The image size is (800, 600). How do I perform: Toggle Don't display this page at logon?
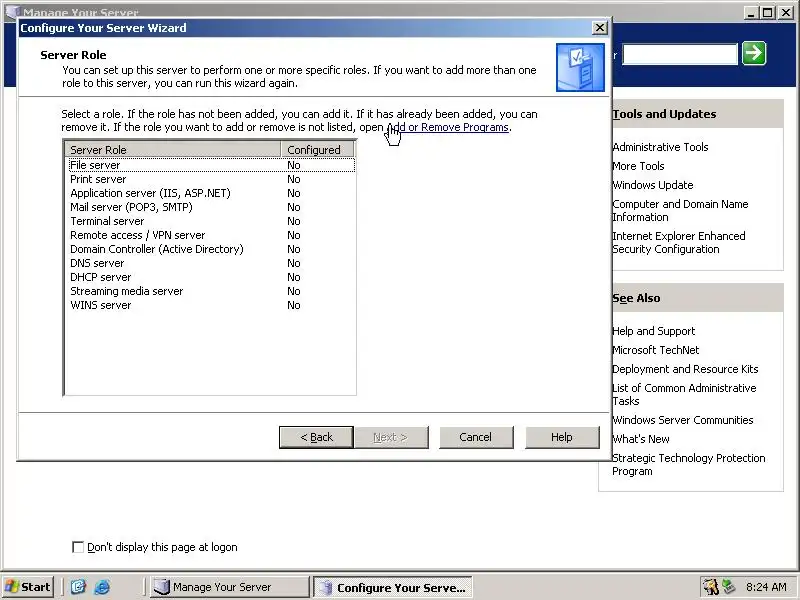click(x=78, y=547)
